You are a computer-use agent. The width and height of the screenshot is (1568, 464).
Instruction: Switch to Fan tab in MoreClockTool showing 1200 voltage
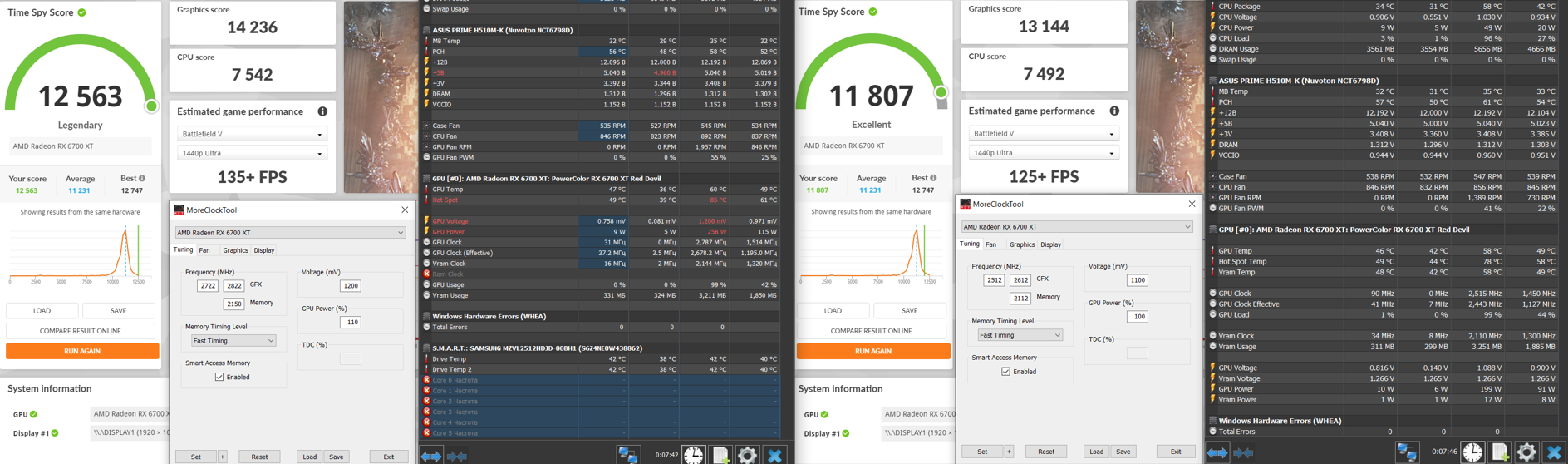tap(204, 250)
